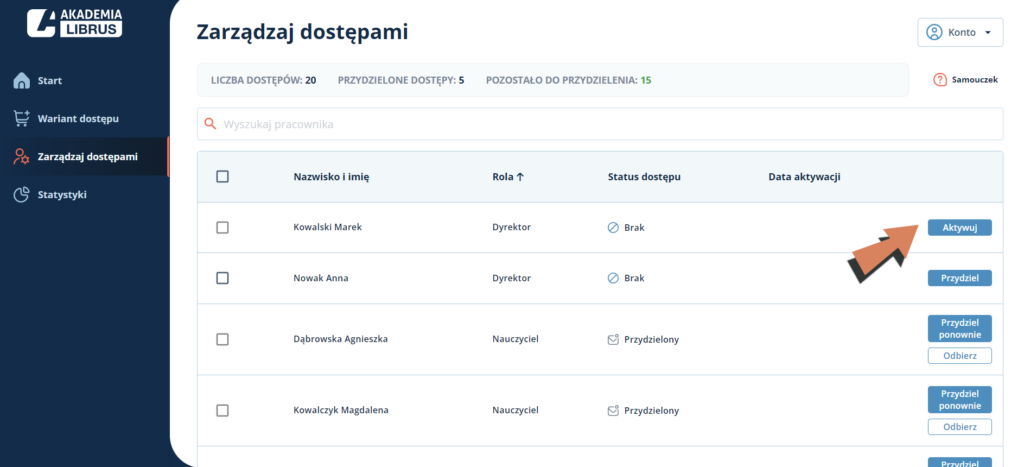Click the search magnifier icon
The height and width of the screenshot is (467, 1024).
(x=210, y=123)
